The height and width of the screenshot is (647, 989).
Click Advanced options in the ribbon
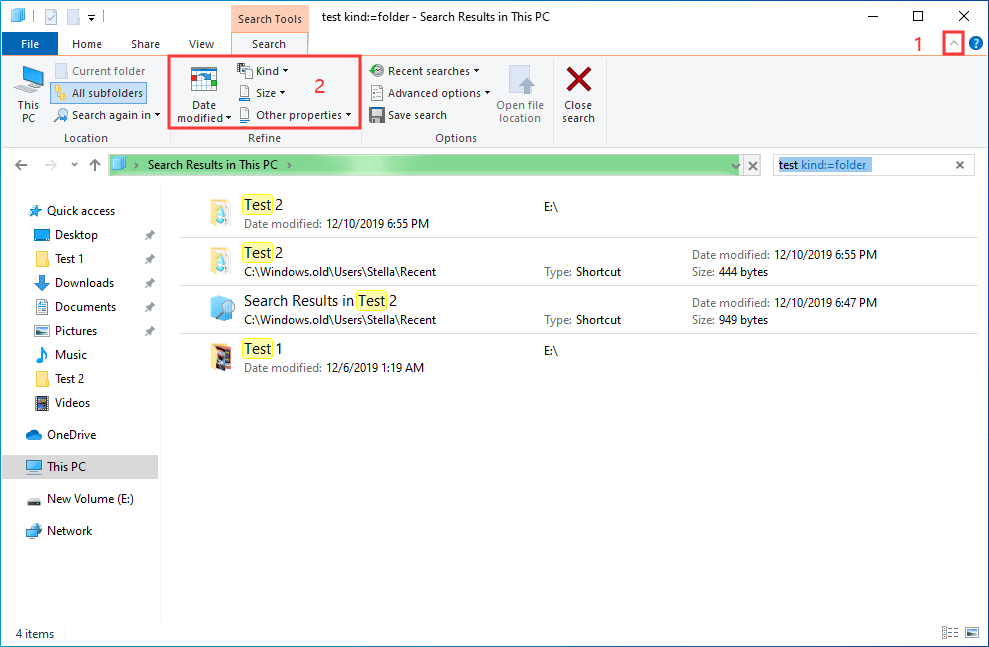[432, 93]
